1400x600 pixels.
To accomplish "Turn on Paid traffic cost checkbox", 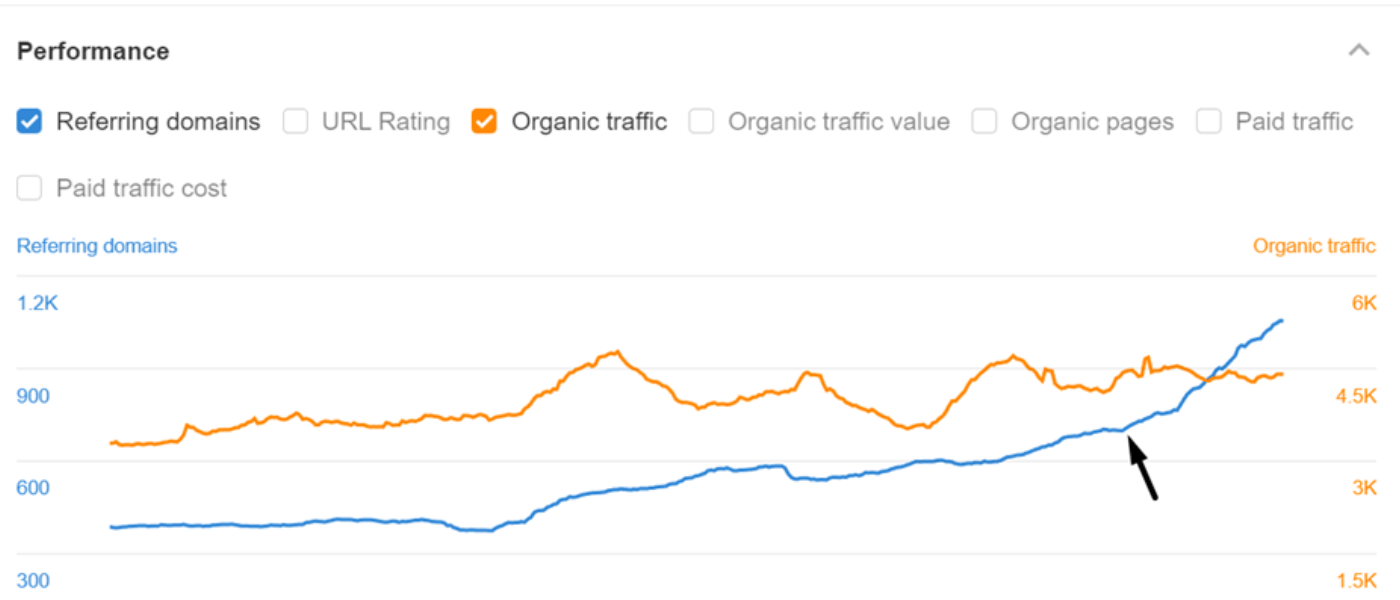I will (30, 188).
